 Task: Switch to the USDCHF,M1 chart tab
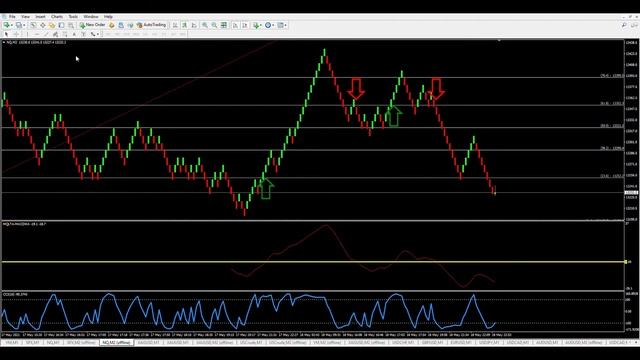[403, 342]
